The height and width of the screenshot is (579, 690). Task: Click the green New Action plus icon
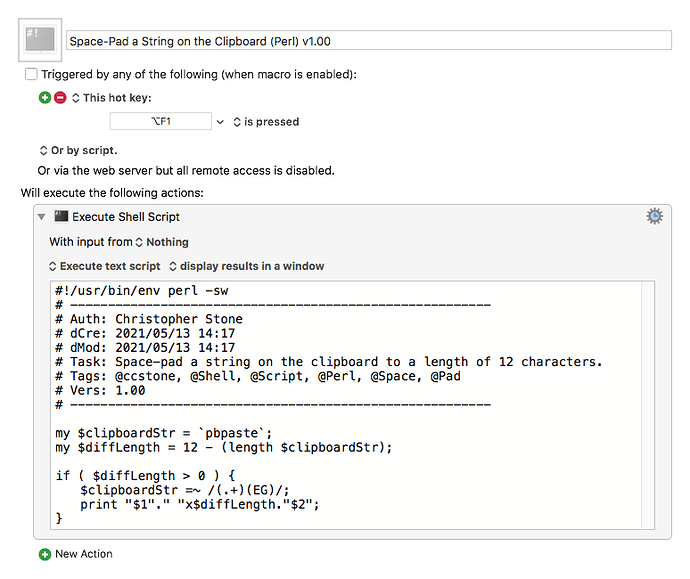tap(44, 554)
